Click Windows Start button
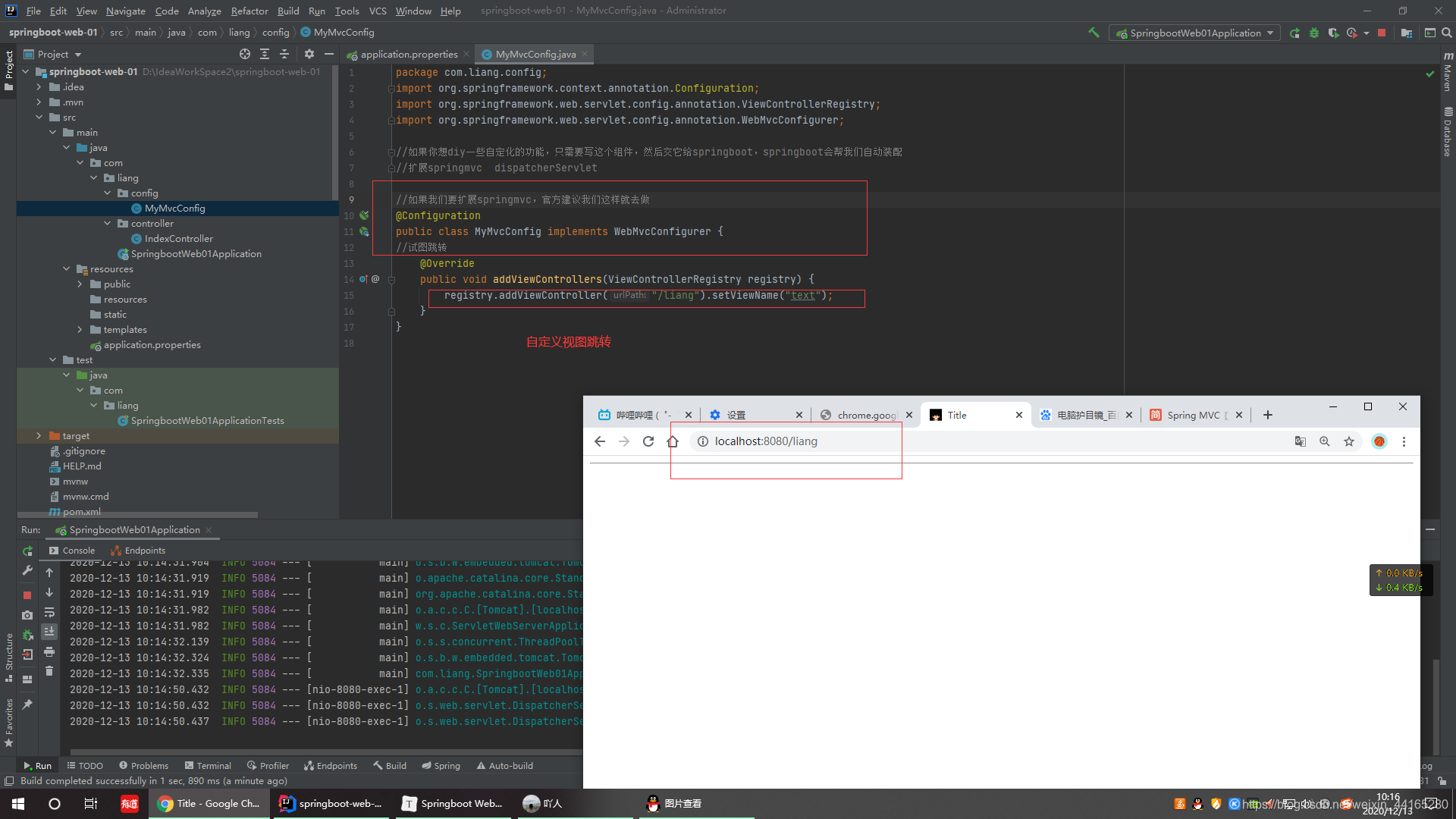This screenshot has height=819, width=1456. point(18,804)
